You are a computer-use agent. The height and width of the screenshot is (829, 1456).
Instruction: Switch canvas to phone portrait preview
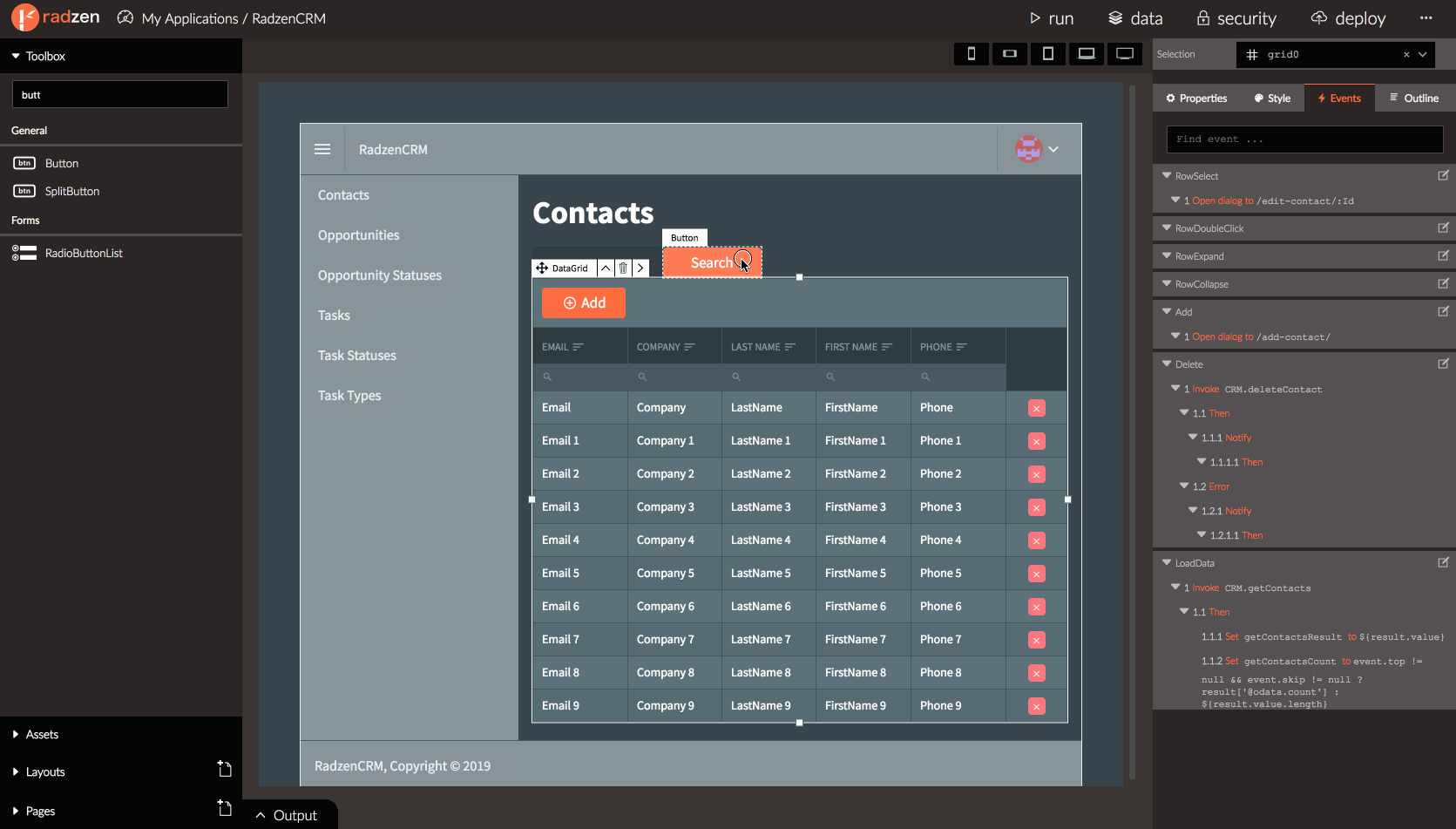971,54
